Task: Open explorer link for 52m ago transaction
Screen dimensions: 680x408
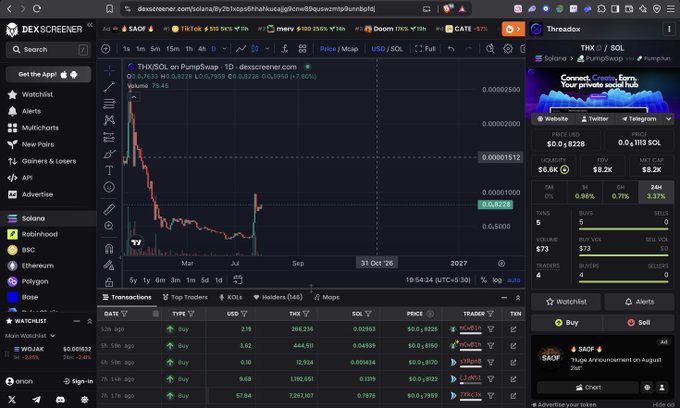Action: (x=513, y=329)
